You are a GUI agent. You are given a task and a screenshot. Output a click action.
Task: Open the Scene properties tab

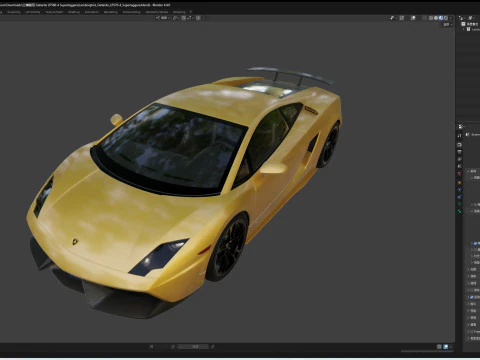(x=459, y=166)
